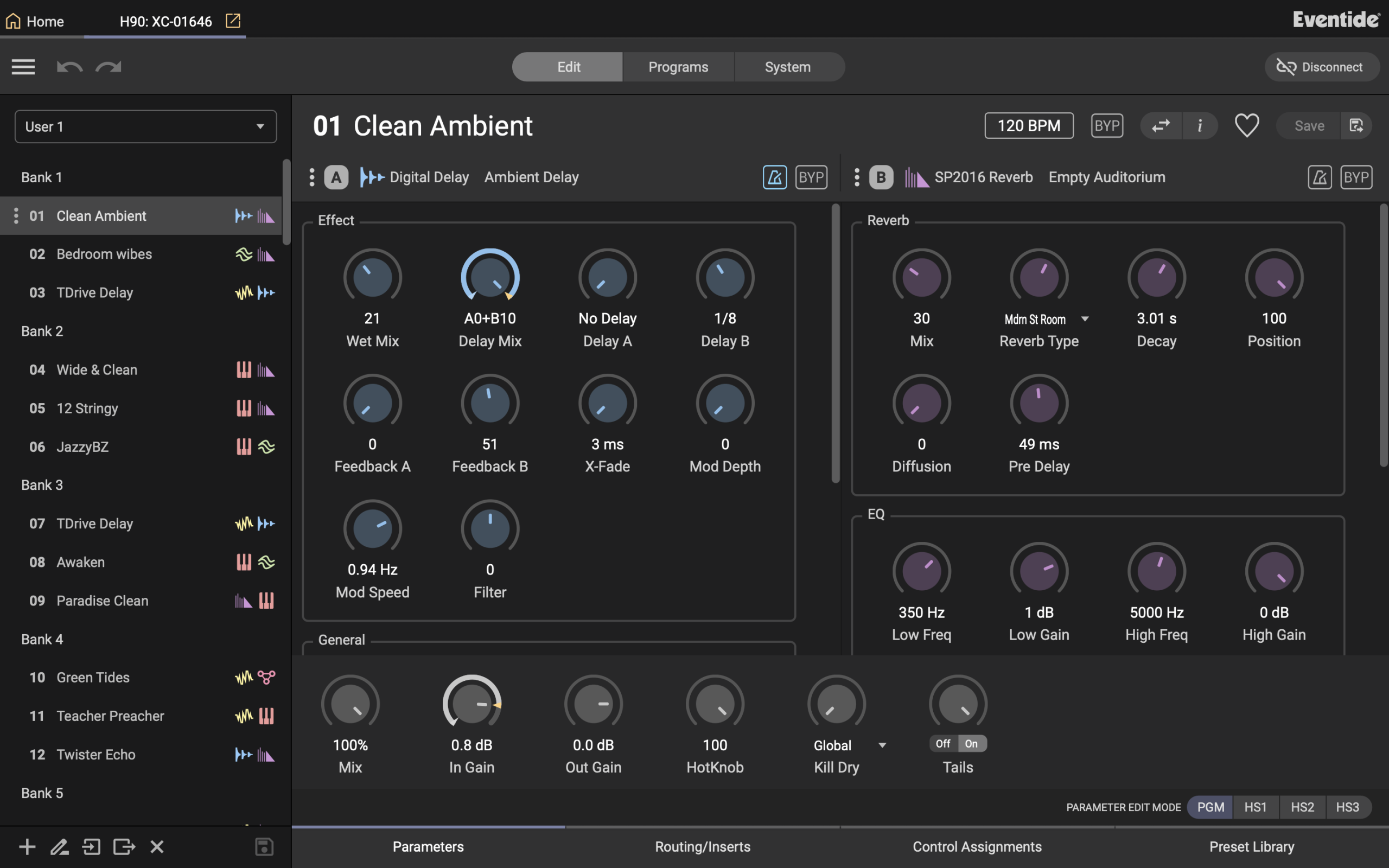Click the program list scrollbar

[286, 202]
